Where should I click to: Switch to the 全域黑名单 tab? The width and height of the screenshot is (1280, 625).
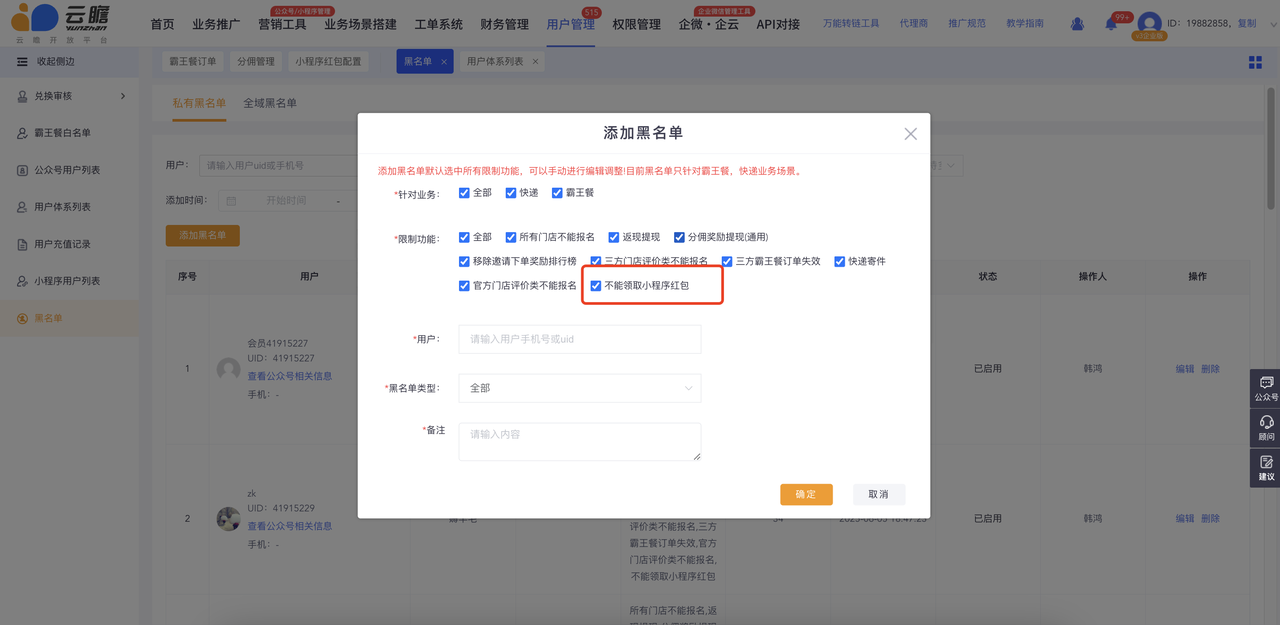pos(270,103)
